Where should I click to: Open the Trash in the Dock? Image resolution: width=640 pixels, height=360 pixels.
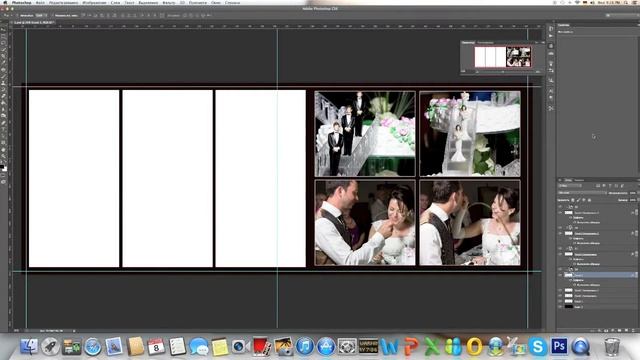[x=611, y=347]
